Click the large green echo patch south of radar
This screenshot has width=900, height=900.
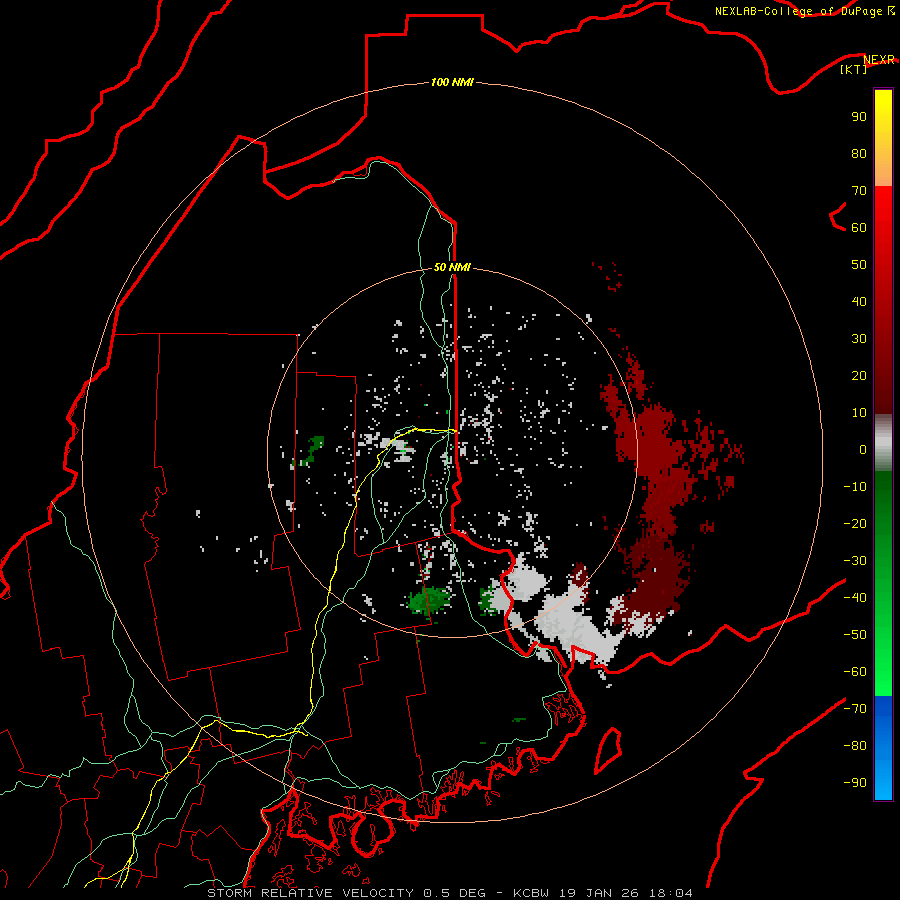pyautogui.click(x=429, y=599)
